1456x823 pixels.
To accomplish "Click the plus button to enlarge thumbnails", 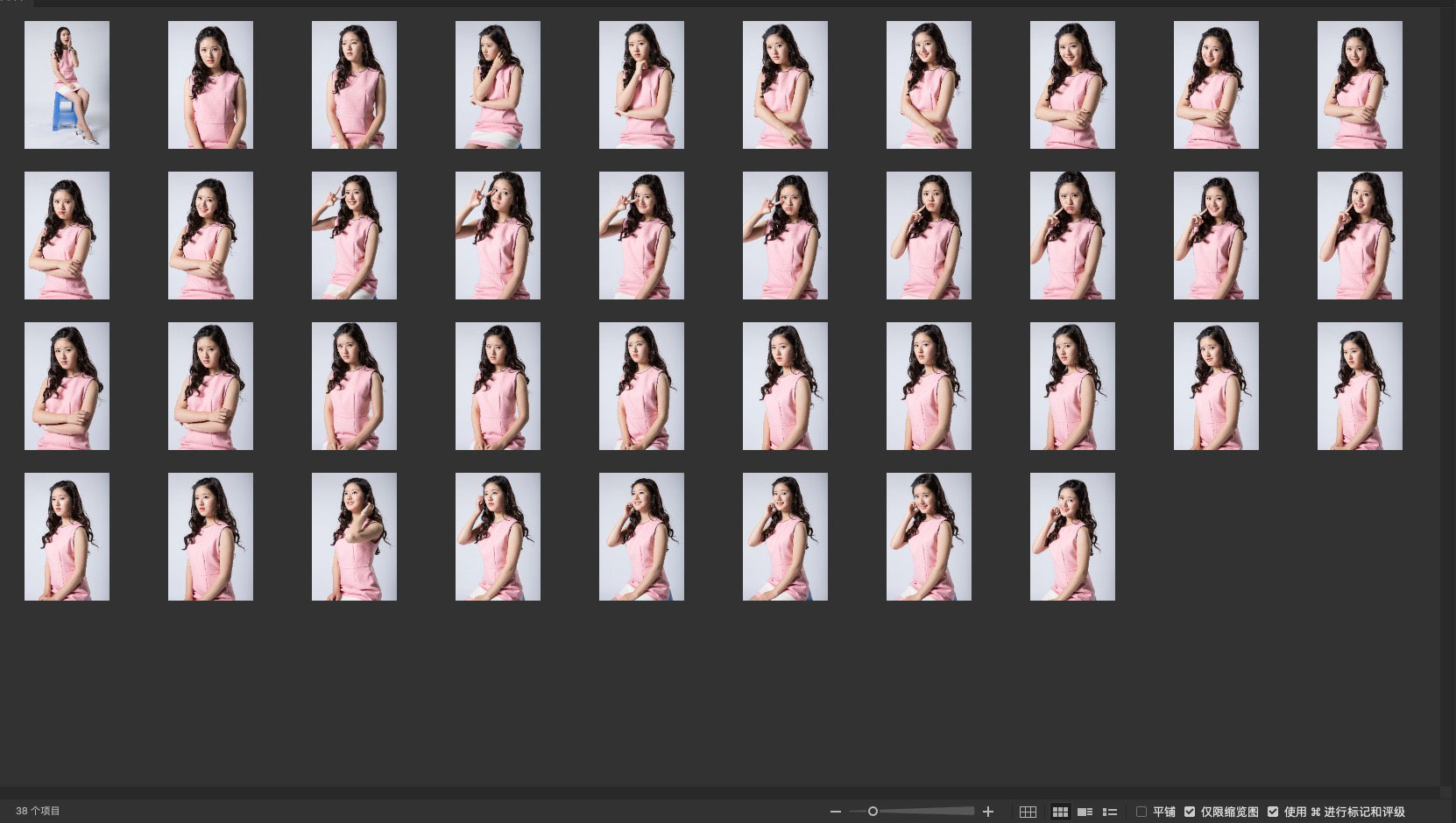I will click(x=988, y=812).
